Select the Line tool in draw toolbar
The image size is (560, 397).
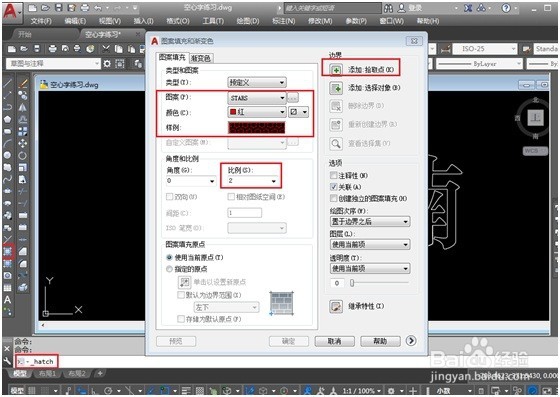(x=8, y=84)
